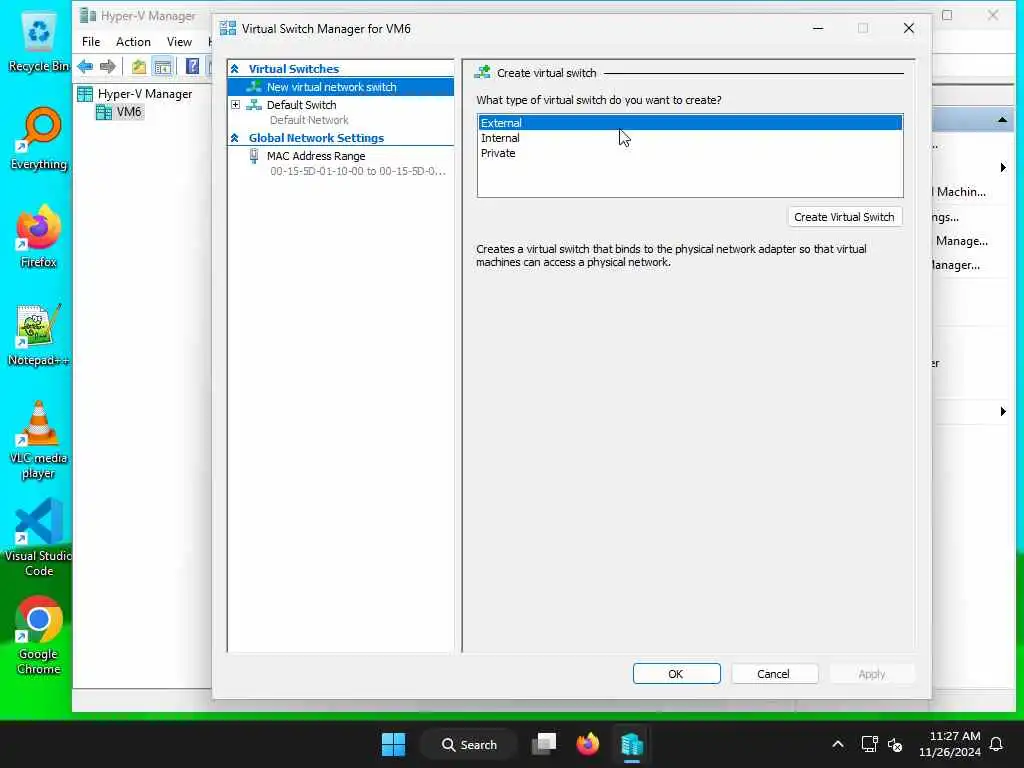Click the New virtual network switch icon
The height and width of the screenshot is (768, 1024).
[x=253, y=86]
